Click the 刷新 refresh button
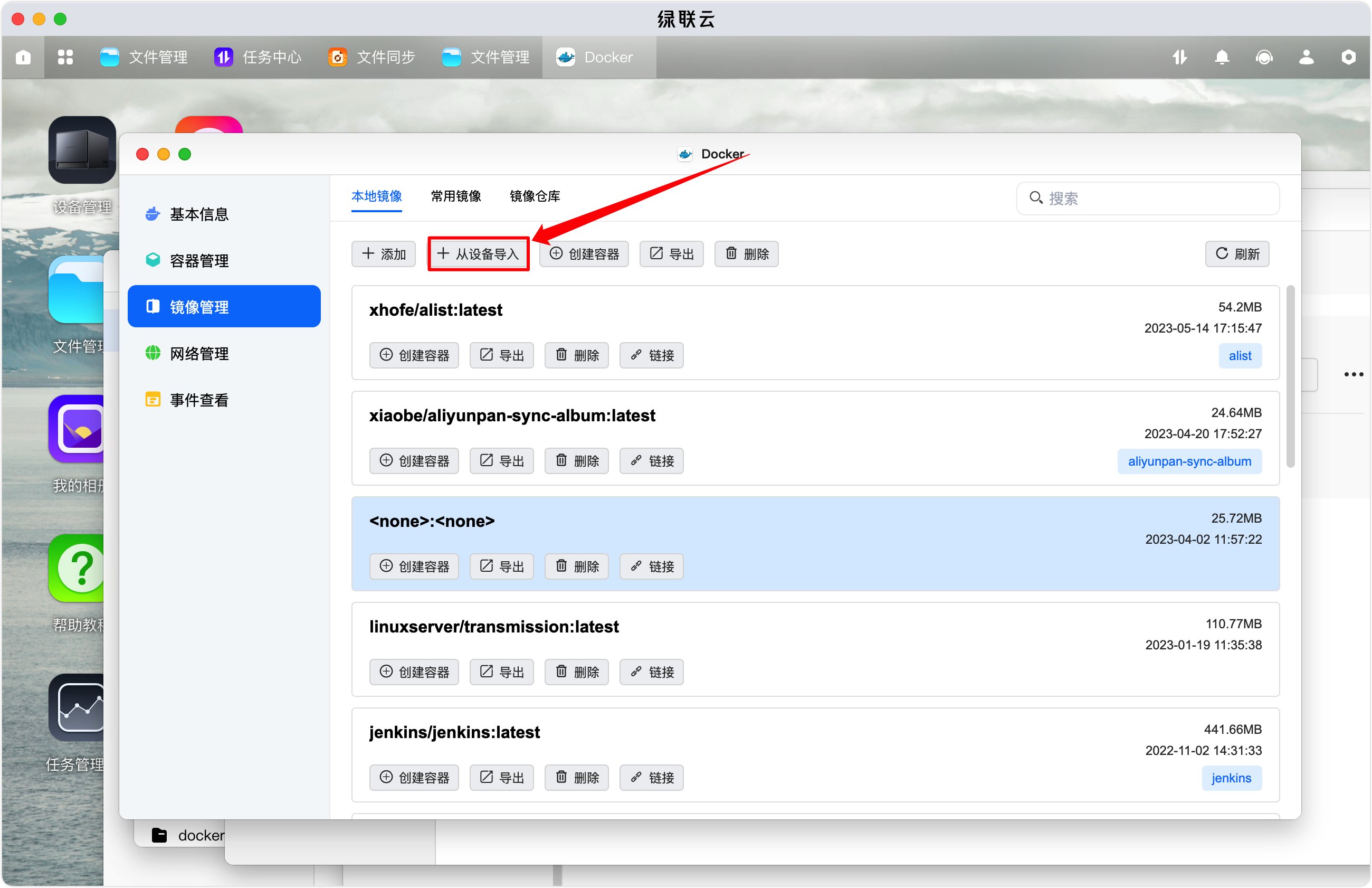 tap(1236, 254)
